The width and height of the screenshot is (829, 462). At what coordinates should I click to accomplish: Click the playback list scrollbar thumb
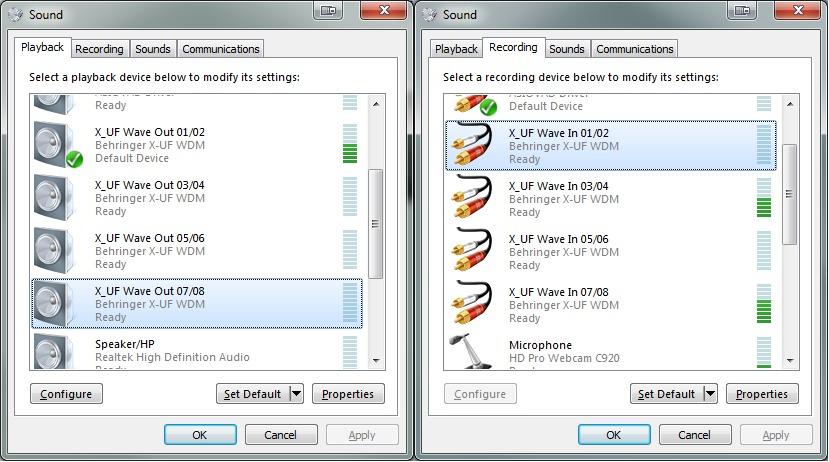tap(375, 224)
